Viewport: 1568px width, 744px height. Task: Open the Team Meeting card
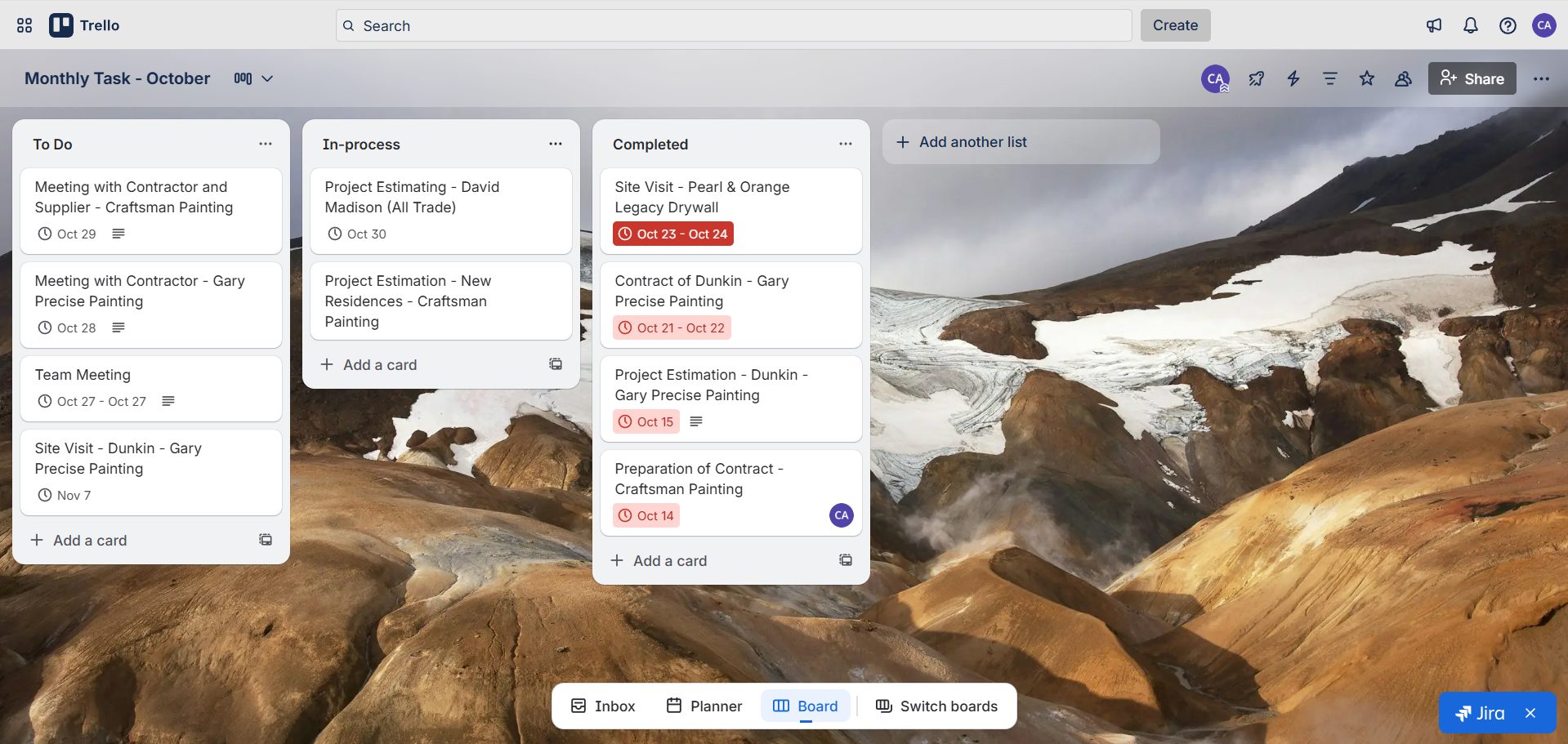pyautogui.click(x=151, y=388)
